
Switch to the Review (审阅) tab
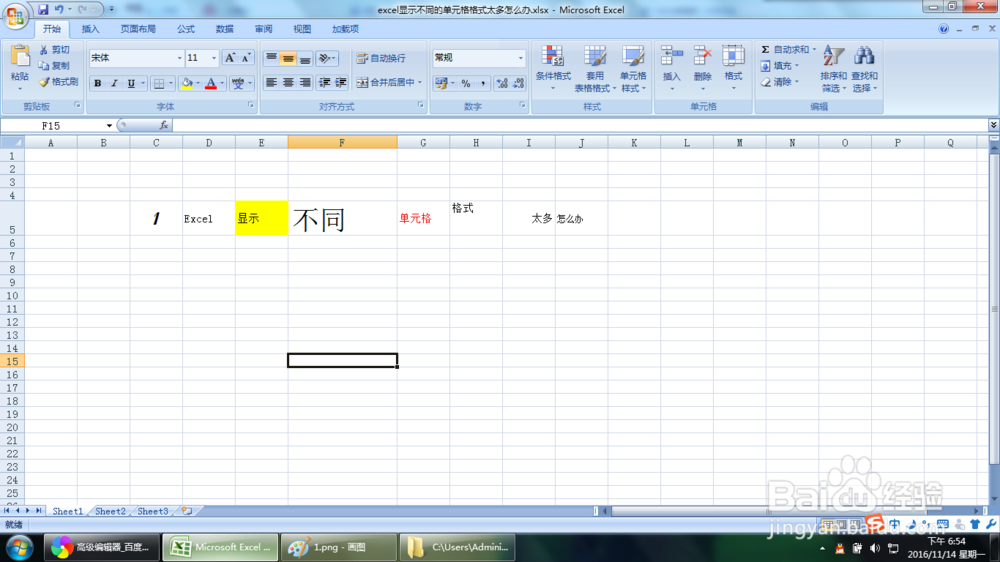click(263, 29)
